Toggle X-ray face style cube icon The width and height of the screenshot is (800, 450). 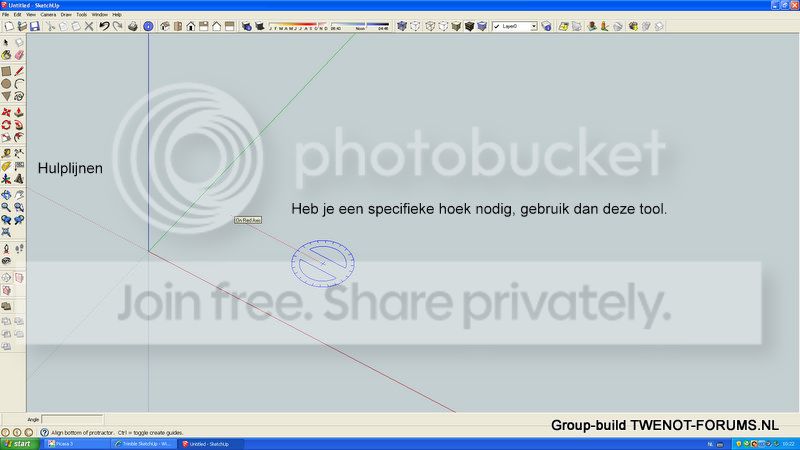click(402, 26)
